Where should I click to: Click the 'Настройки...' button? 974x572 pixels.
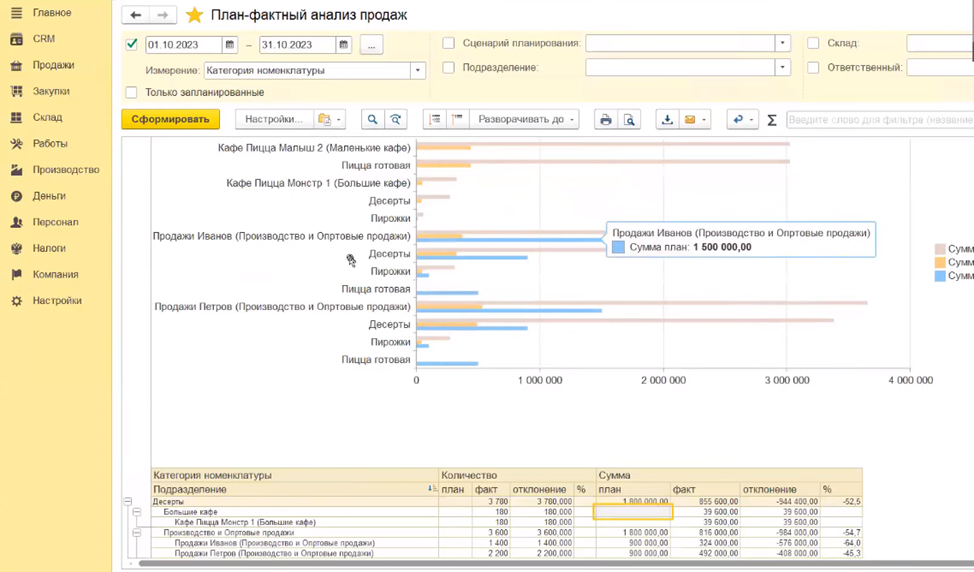click(x=273, y=120)
